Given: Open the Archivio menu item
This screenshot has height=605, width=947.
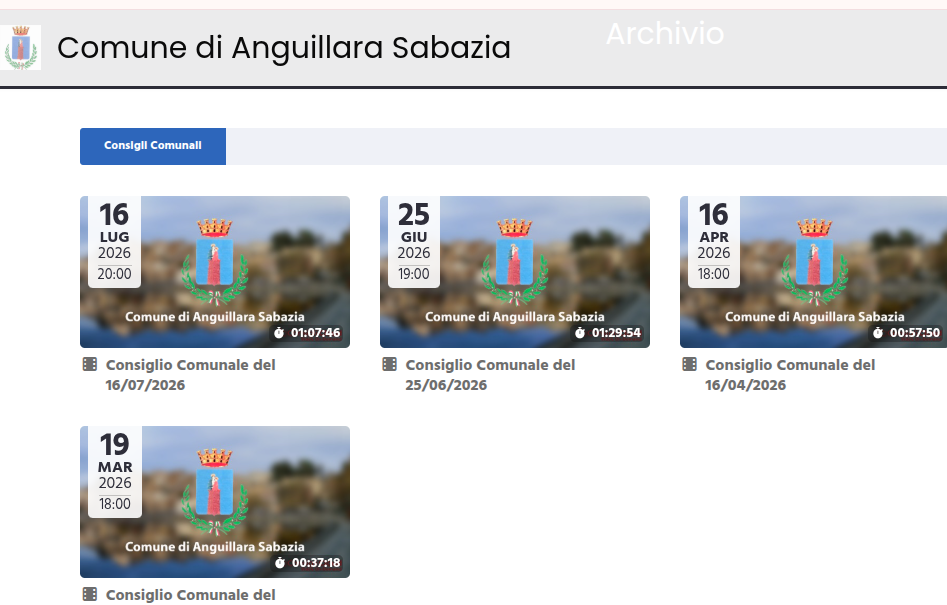Looking at the screenshot, I should [x=665, y=34].
